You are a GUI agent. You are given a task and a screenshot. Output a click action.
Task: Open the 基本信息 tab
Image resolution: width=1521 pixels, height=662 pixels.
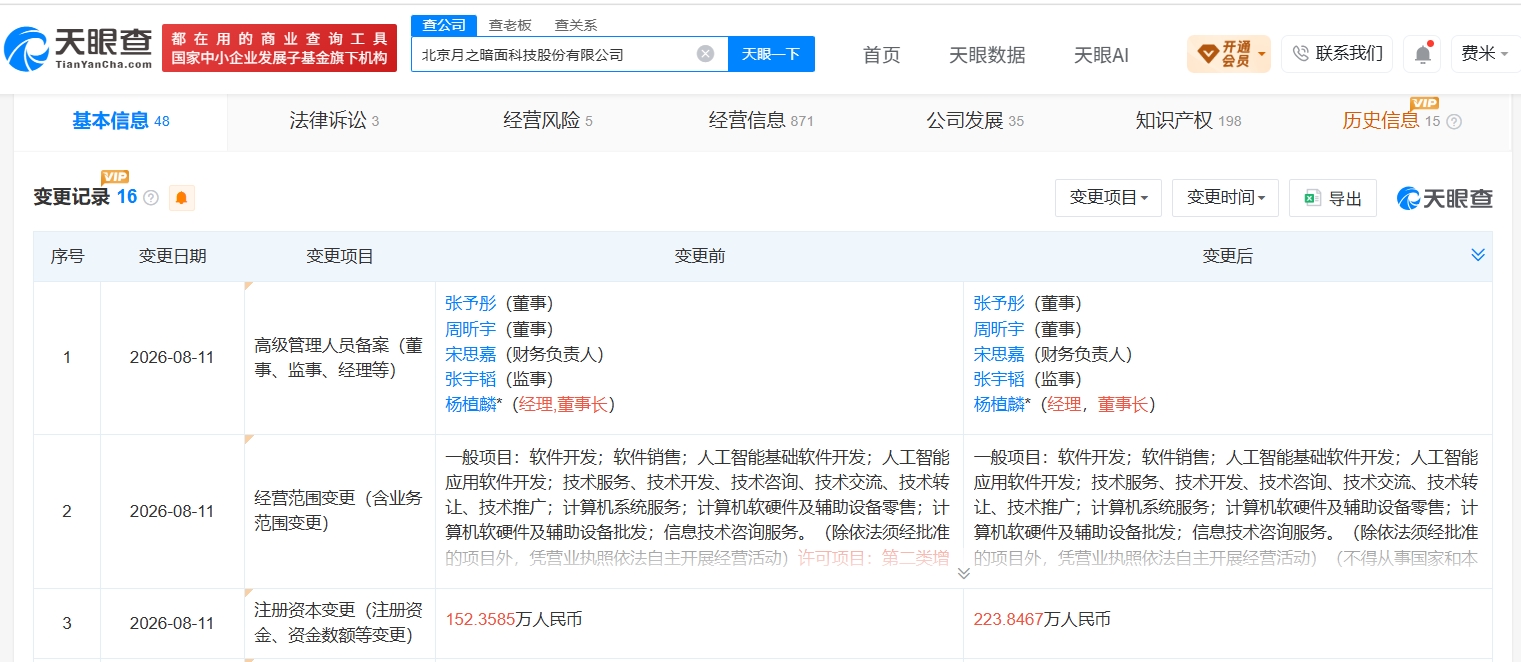pos(121,121)
